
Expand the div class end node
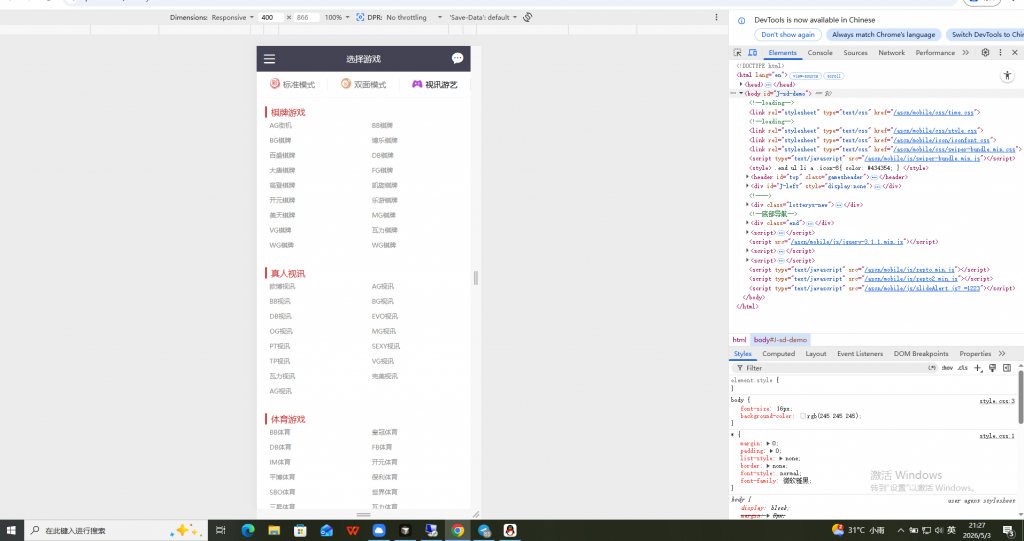point(748,223)
